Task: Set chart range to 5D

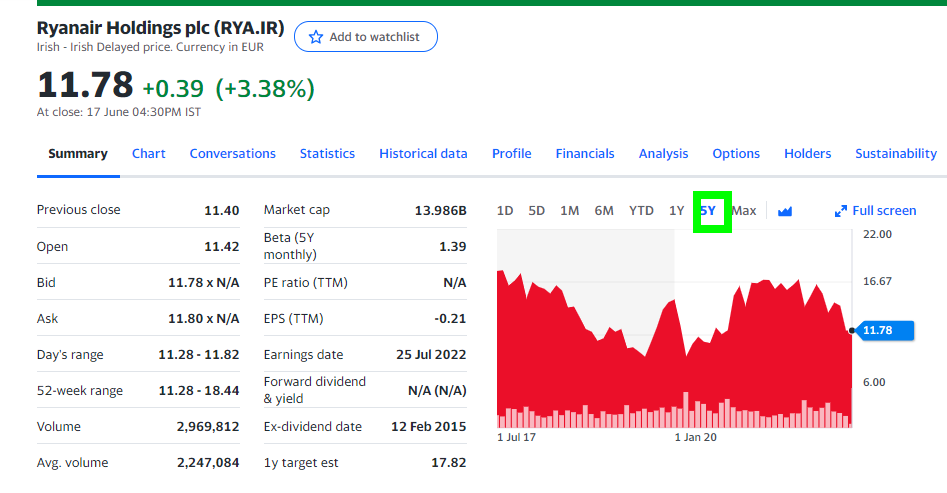Action: [x=536, y=211]
